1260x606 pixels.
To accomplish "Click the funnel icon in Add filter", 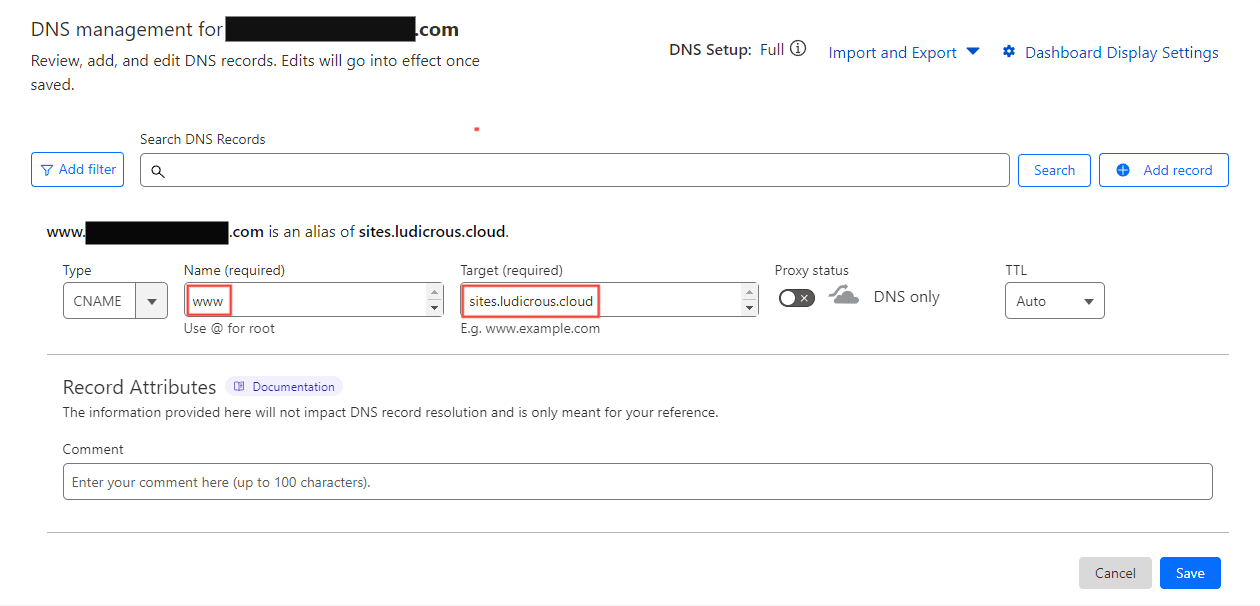I will [x=47, y=170].
